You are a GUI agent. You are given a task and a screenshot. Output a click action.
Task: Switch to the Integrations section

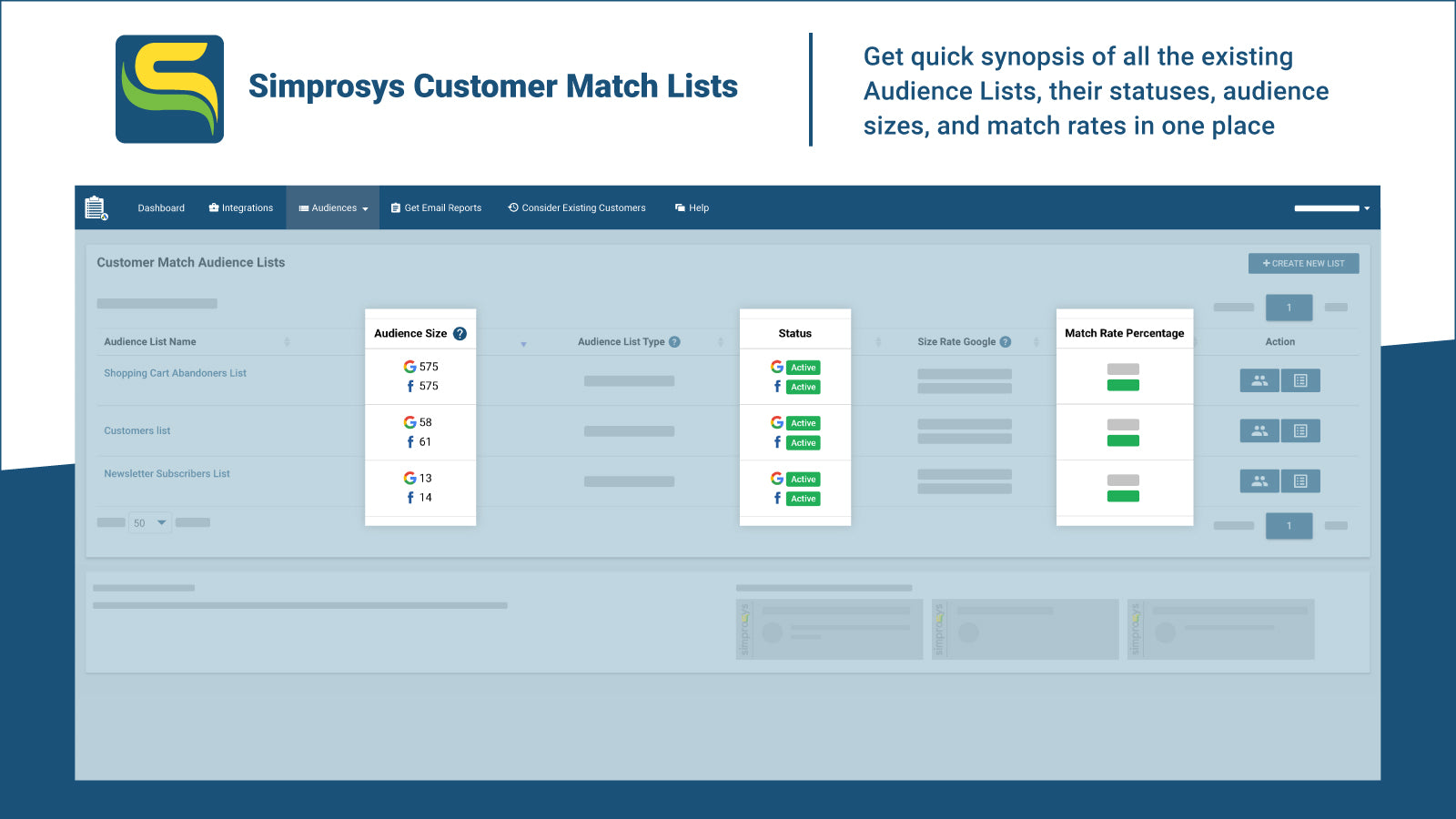coord(240,207)
